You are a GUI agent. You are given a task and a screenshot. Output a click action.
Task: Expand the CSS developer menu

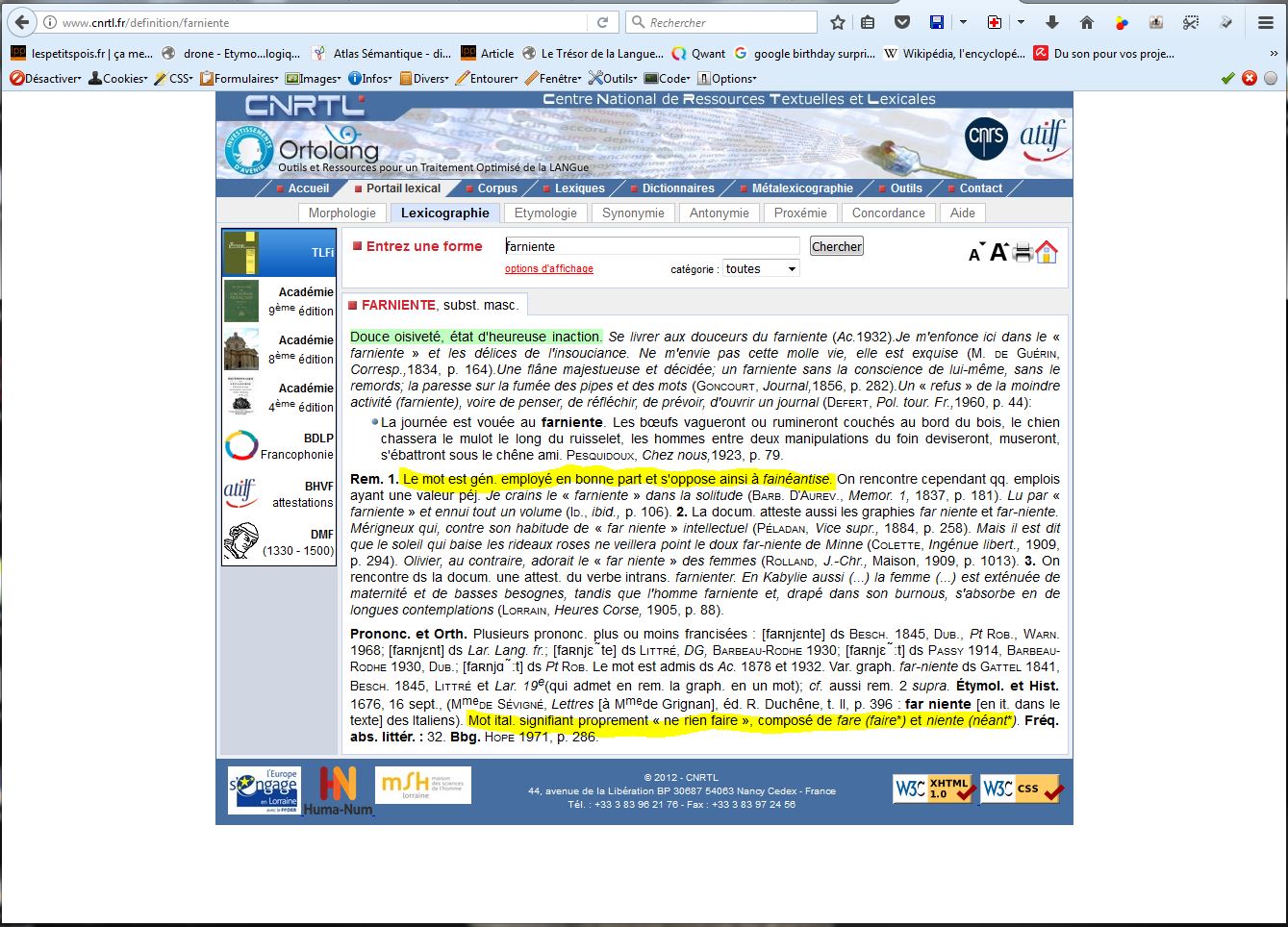174,79
